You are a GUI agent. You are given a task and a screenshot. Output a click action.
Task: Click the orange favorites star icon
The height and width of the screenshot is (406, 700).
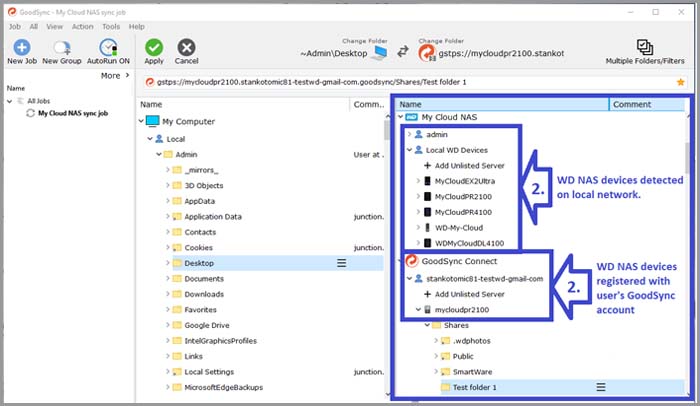[x=681, y=82]
